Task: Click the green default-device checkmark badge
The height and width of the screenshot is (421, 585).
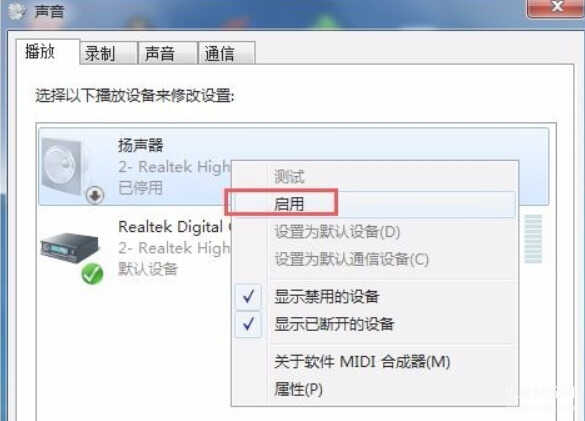Action: coord(92,274)
